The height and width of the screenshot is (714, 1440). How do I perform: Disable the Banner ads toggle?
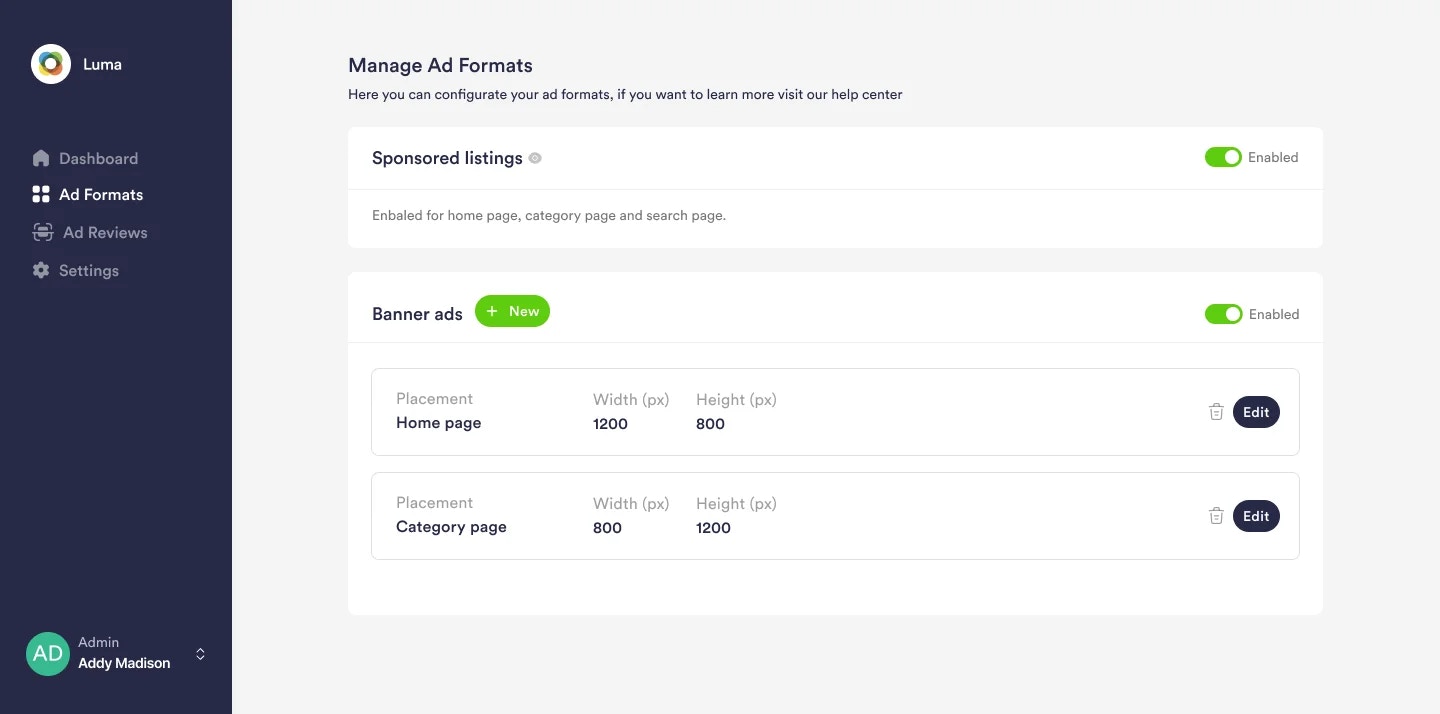click(x=1223, y=314)
